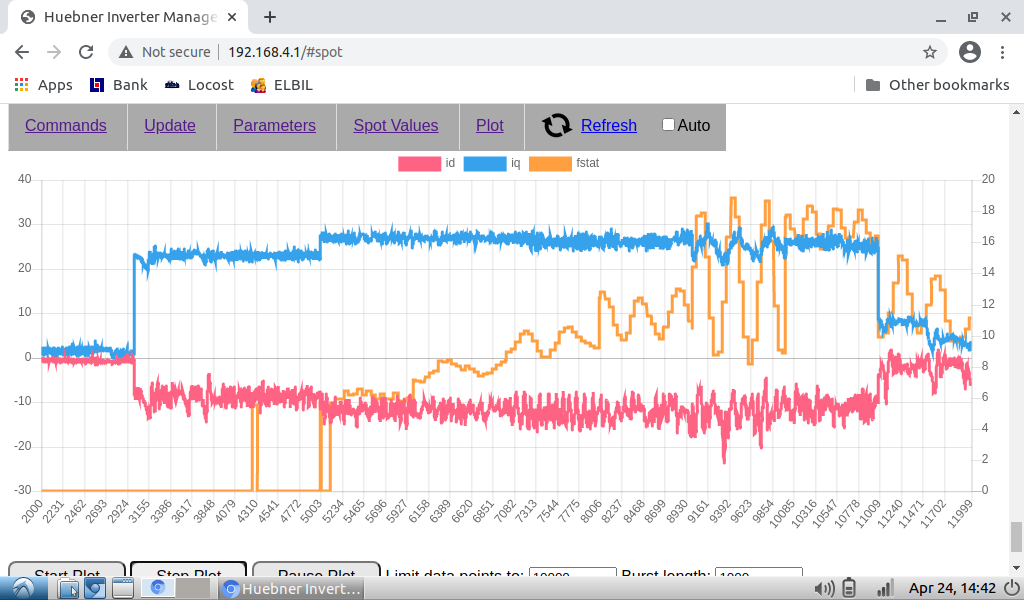Bookmark this page with the star icon
The height and width of the screenshot is (600, 1024).
click(929, 52)
